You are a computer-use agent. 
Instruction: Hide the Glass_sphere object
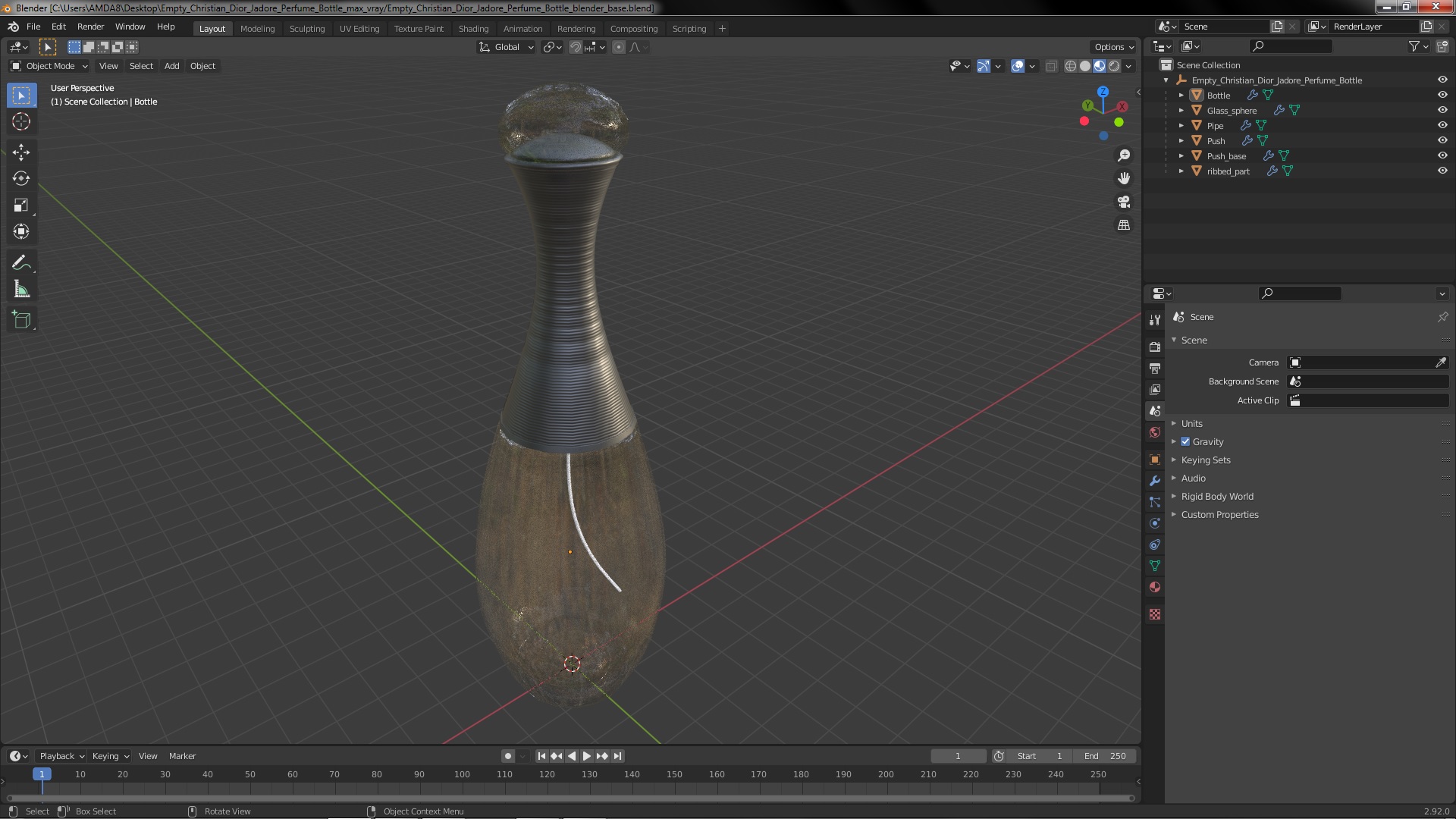click(1442, 110)
